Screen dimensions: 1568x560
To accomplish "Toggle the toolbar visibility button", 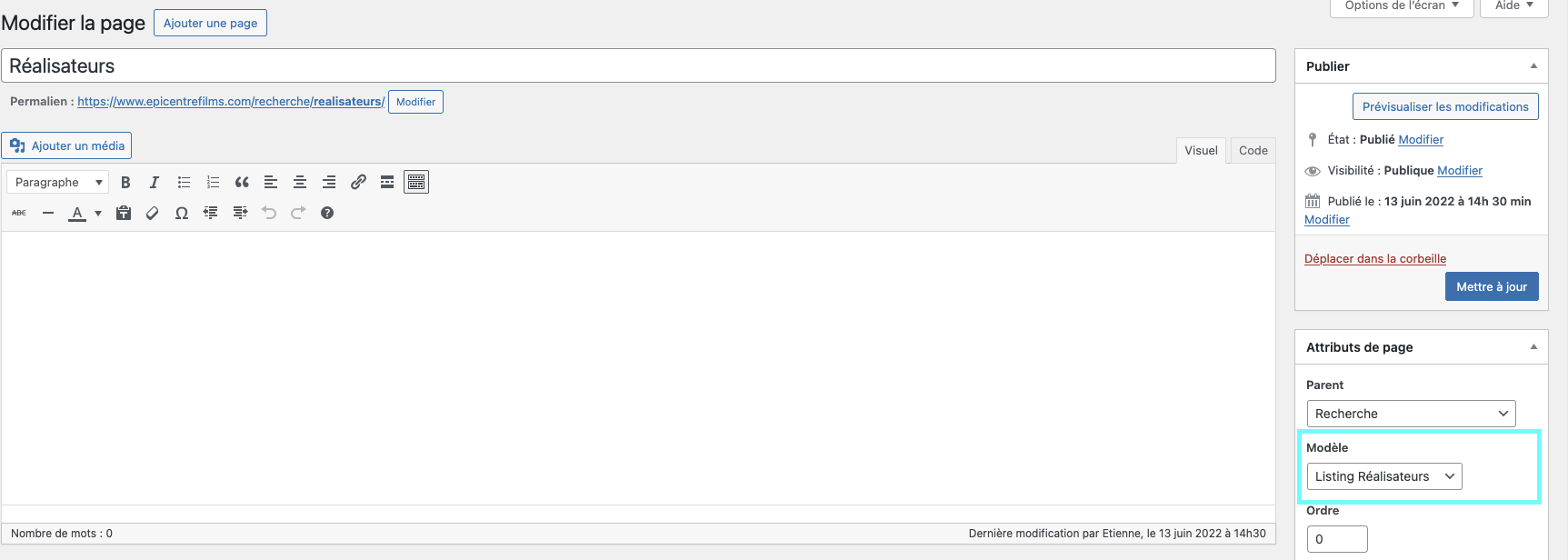I will click(x=416, y=183).
